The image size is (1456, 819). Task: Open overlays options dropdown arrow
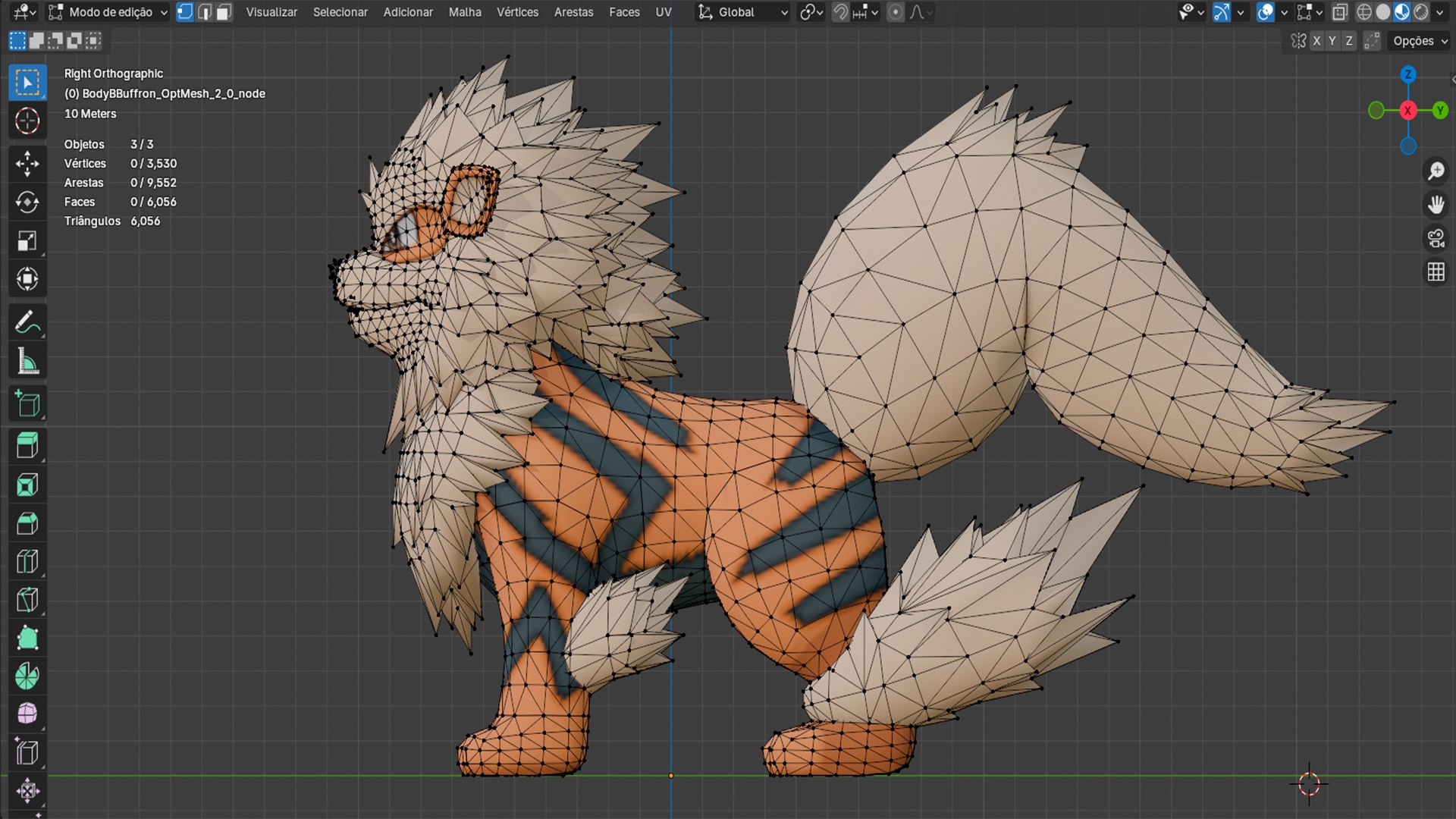pyautogui.click(x=1284, y=12)
